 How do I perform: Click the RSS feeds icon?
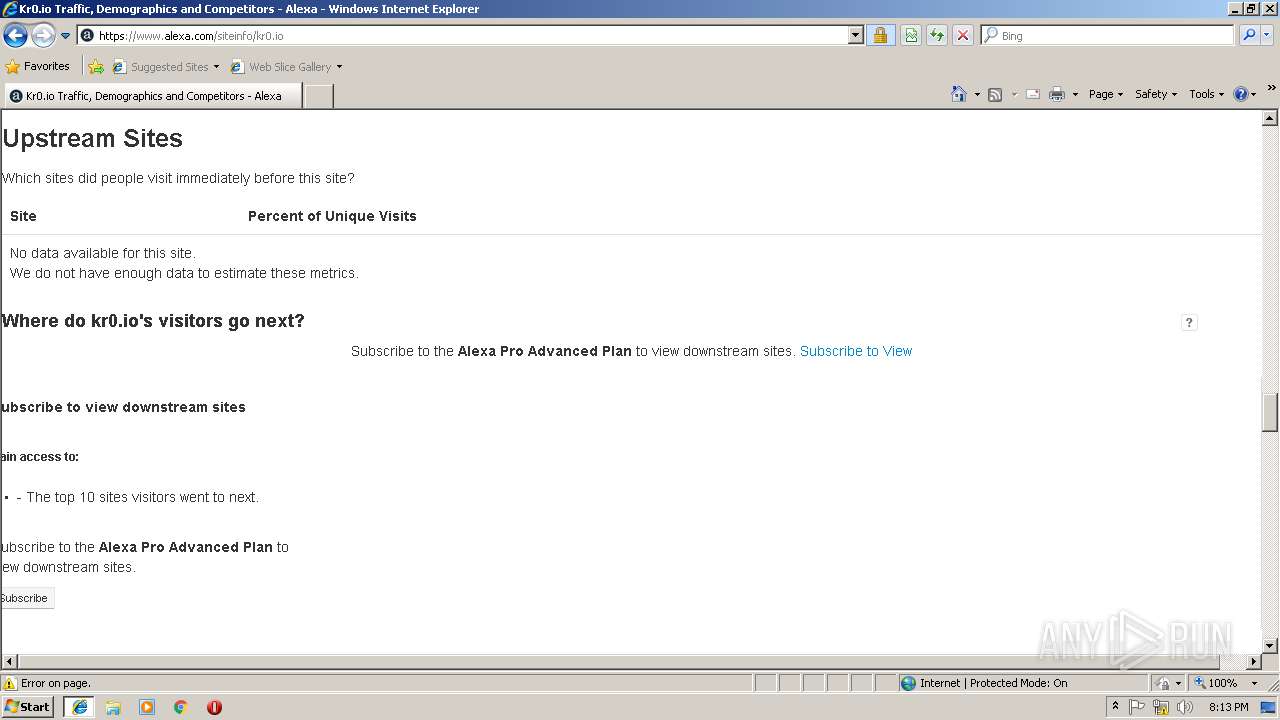(x=995, y=94)
